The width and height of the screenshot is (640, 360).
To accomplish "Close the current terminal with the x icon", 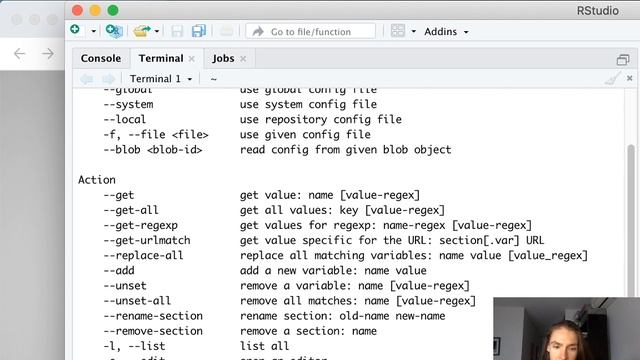I will tap(629, 78).
